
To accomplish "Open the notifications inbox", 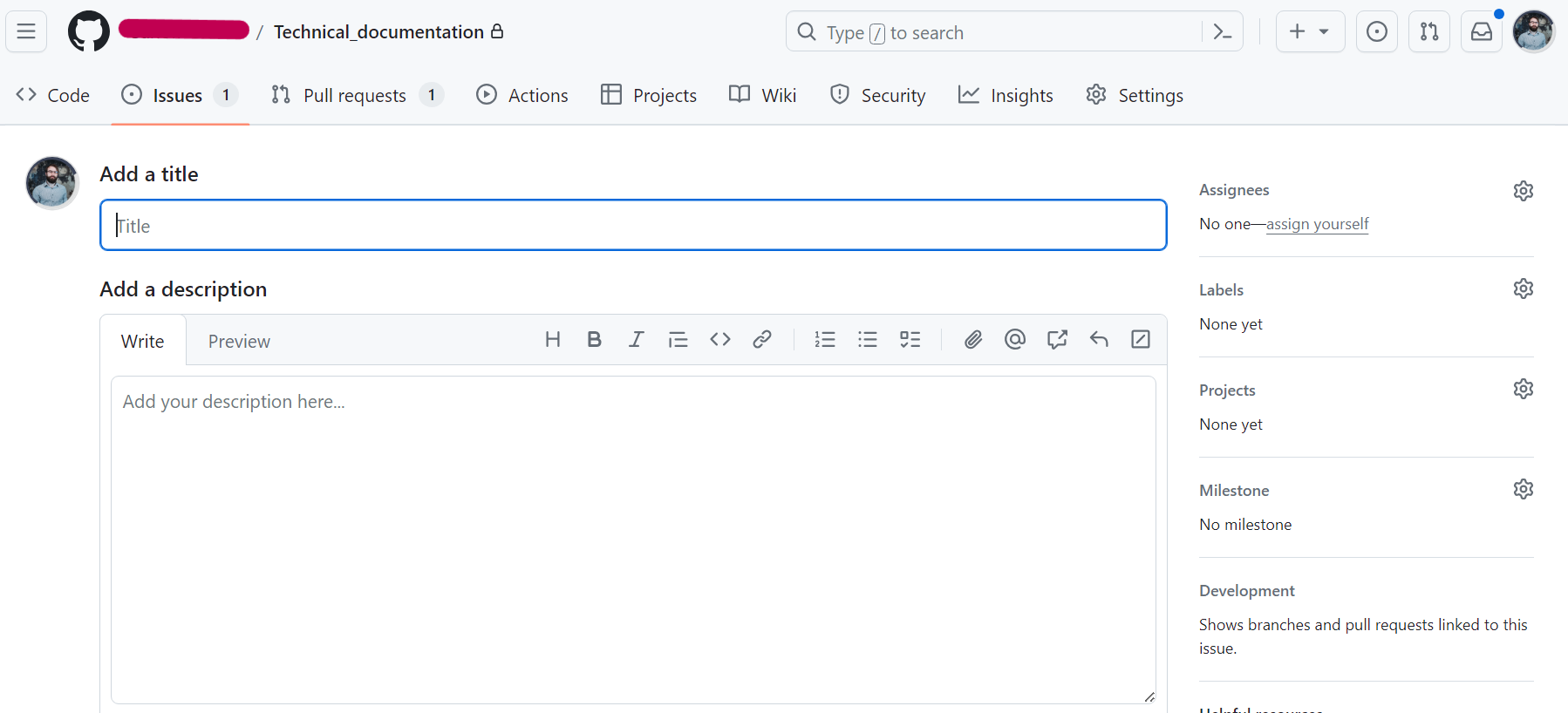I will (1481, 32).
